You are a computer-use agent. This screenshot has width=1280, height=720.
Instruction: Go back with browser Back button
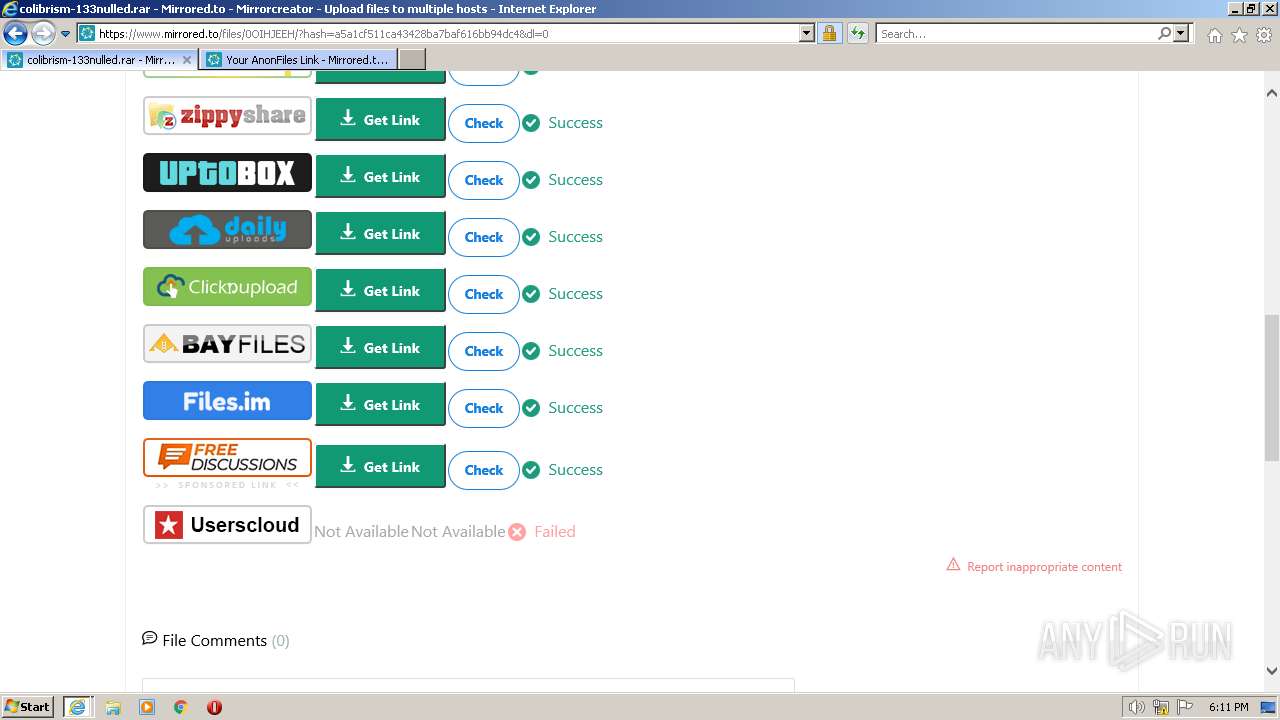pos(15,34)
